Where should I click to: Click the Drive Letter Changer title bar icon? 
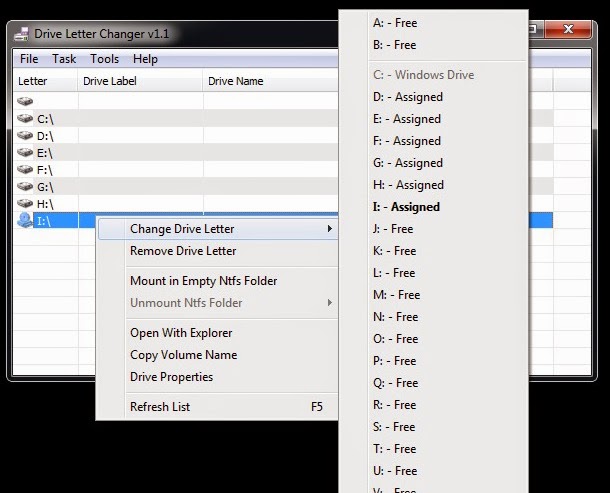pos(21,34)
